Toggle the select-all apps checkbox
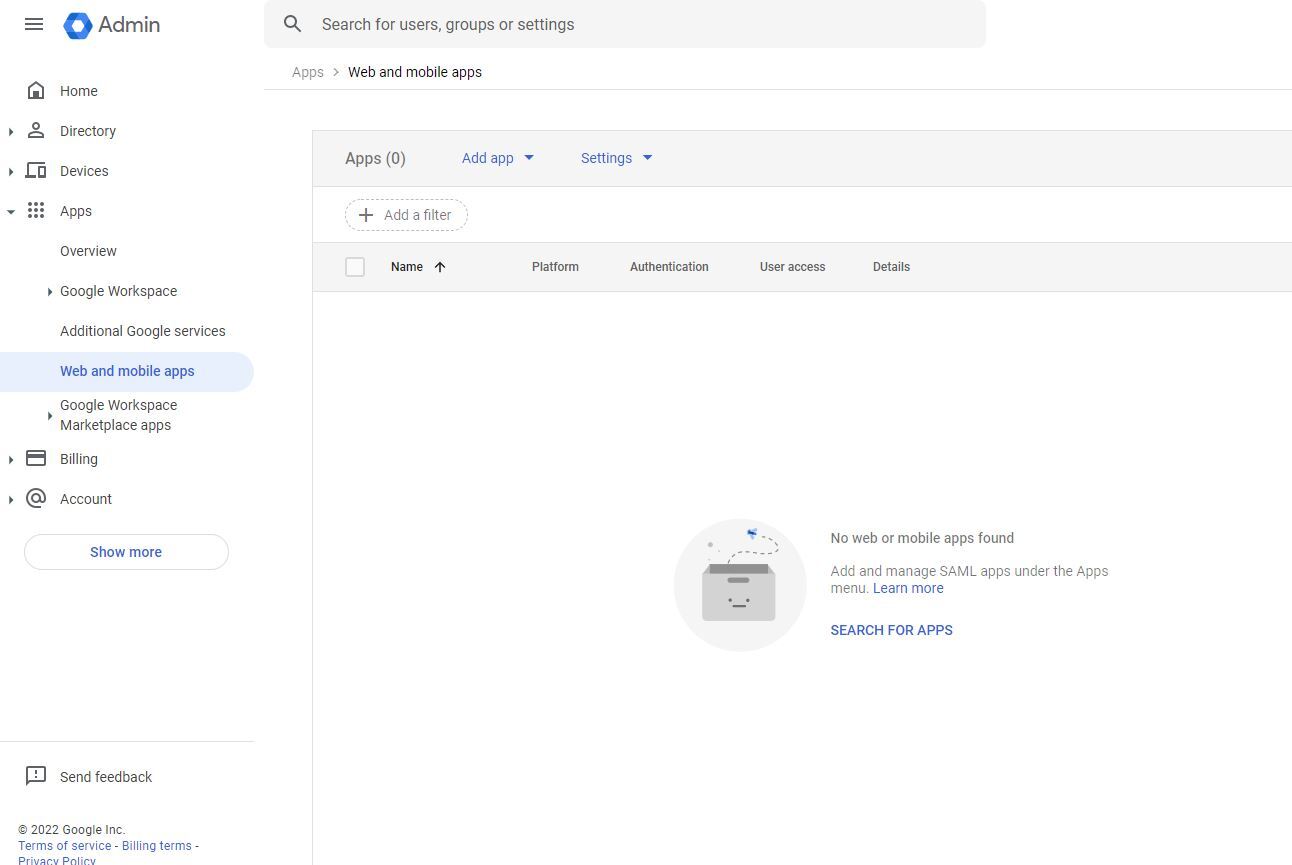1292x865 pixels. pyautogui.click(x=355, y=267)
